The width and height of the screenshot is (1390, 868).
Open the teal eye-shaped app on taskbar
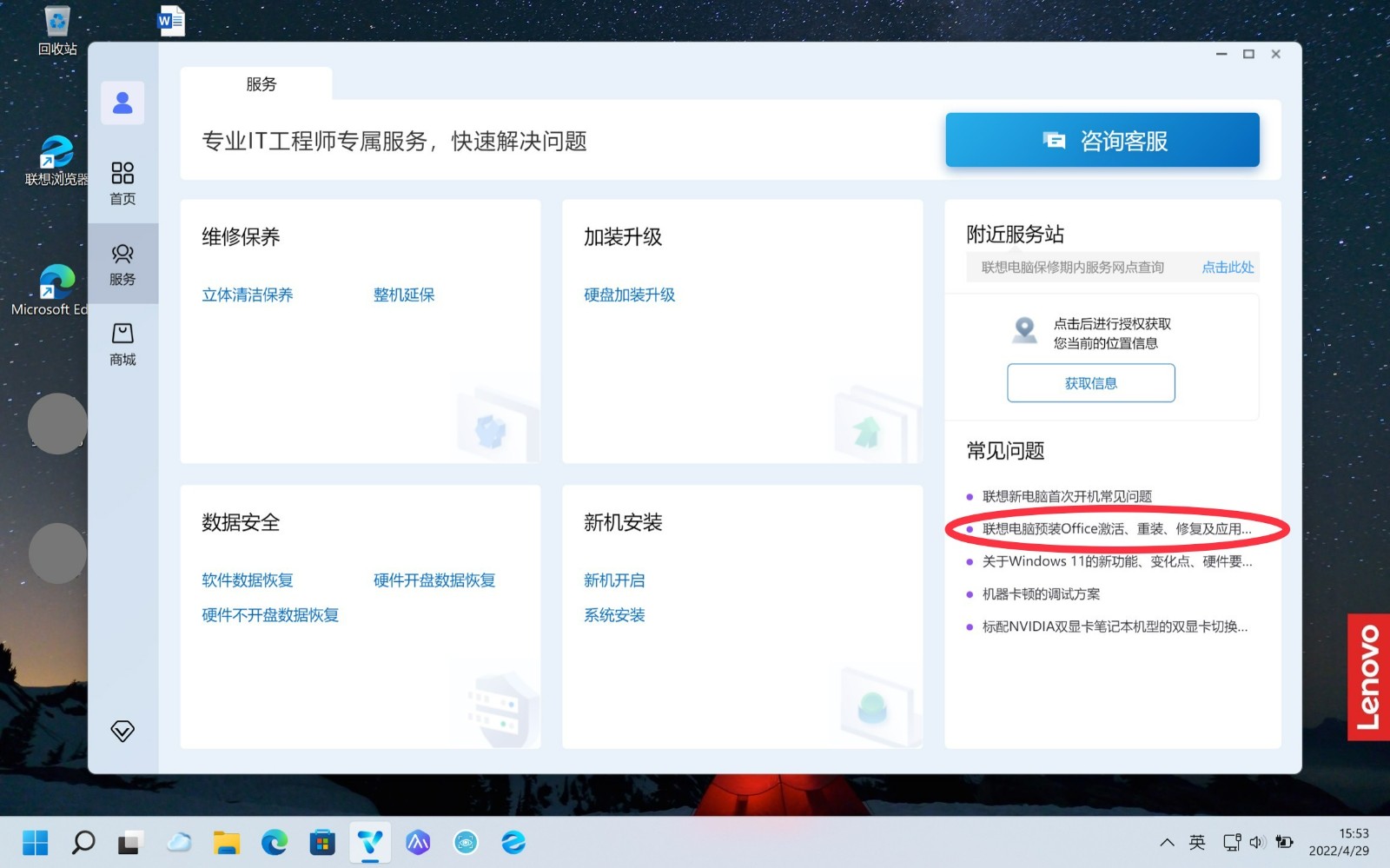coord(466,842)
